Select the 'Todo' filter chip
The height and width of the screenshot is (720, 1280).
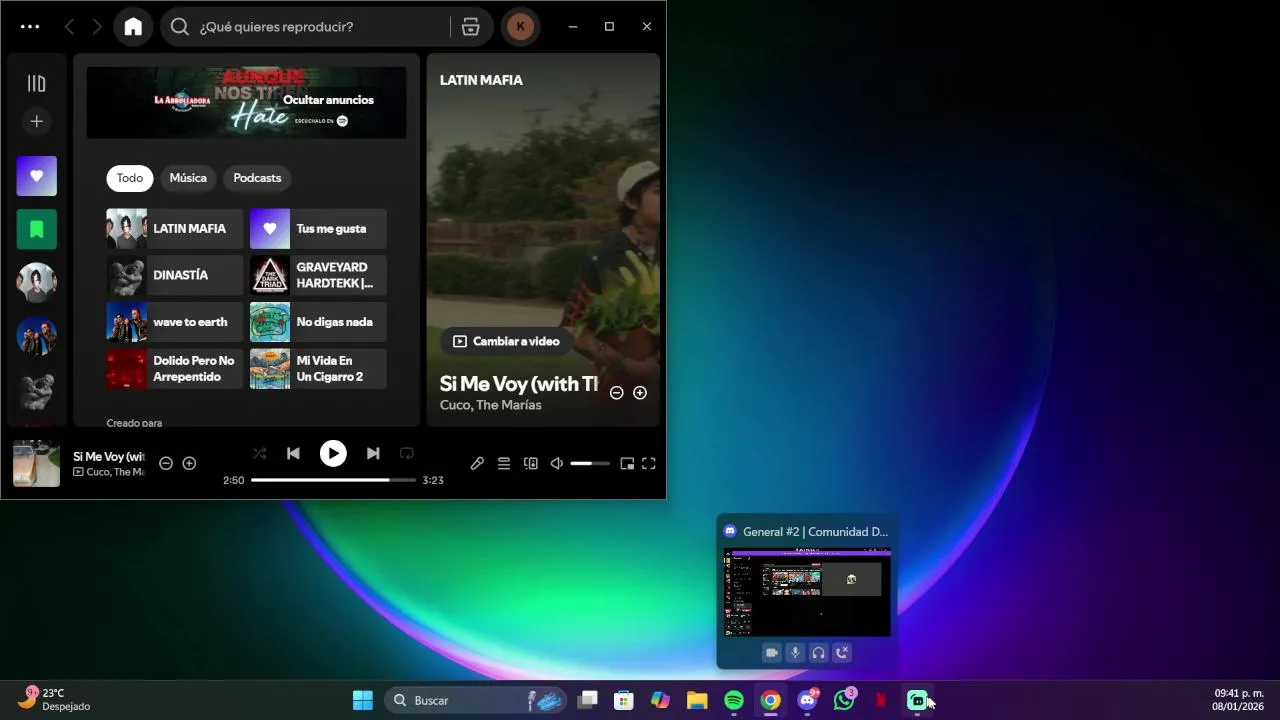[x=130, y=178]
